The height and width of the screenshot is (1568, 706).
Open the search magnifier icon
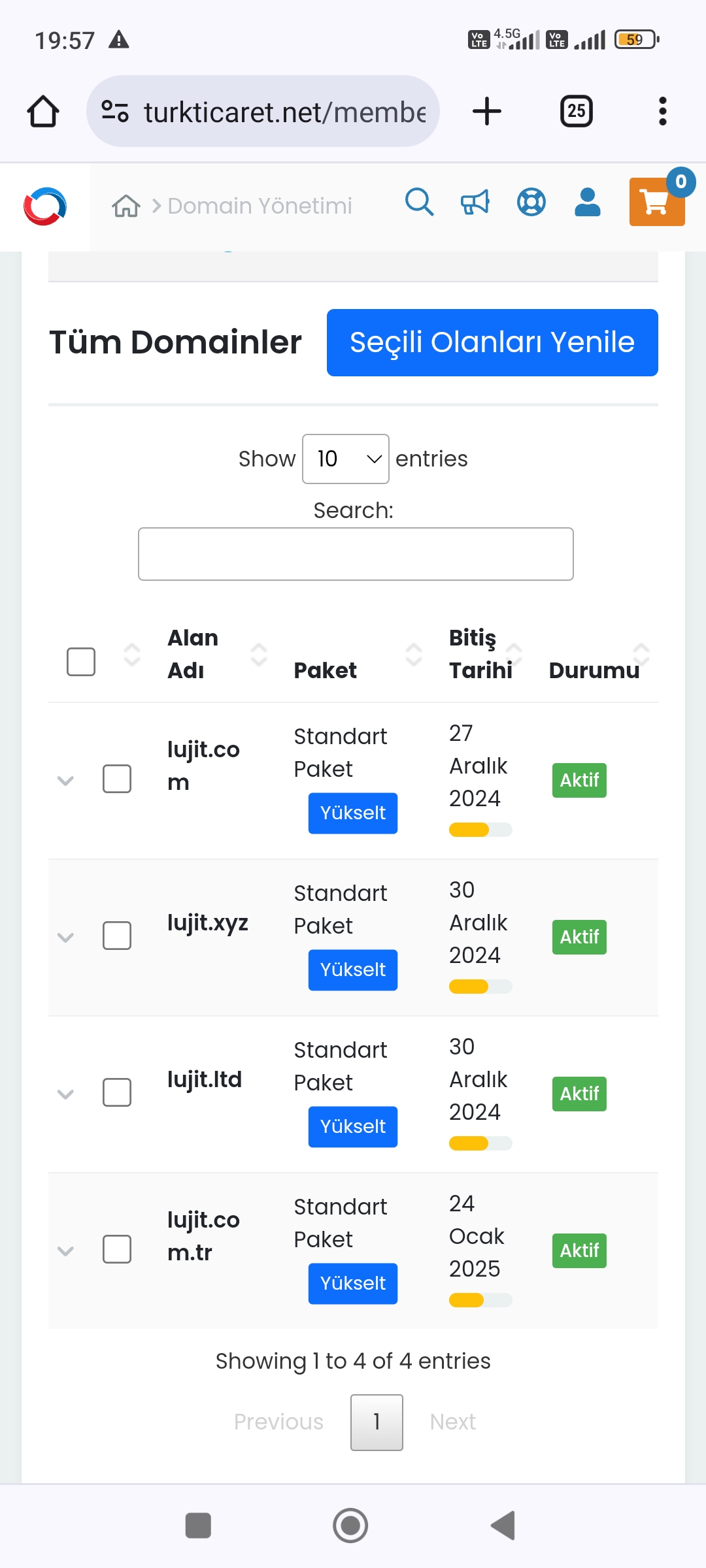pyautogui.click(x=419, y=203)
